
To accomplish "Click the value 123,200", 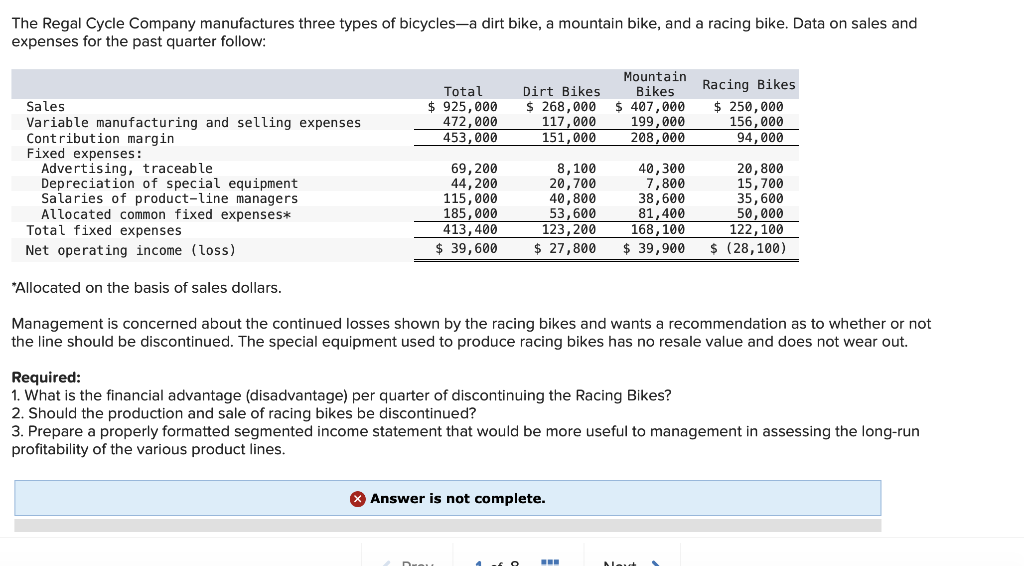I will point(569,230).
